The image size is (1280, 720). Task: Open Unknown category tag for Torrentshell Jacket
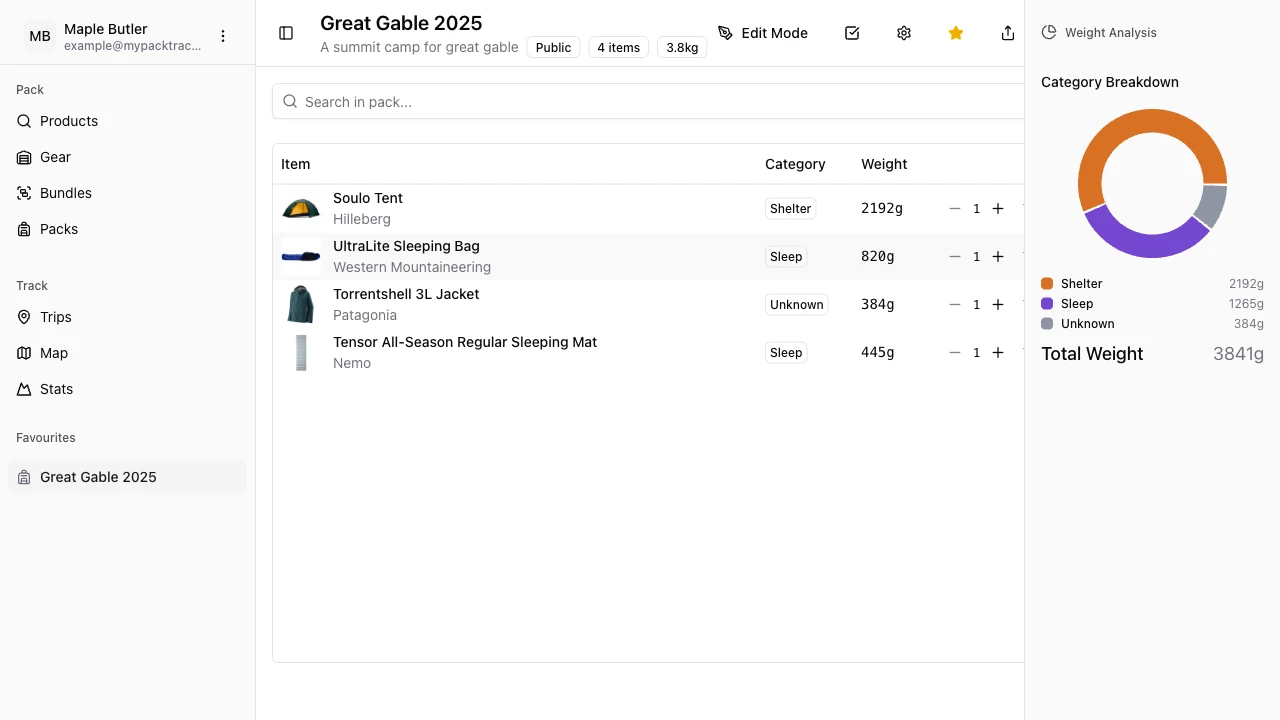(x=796, y=305)
